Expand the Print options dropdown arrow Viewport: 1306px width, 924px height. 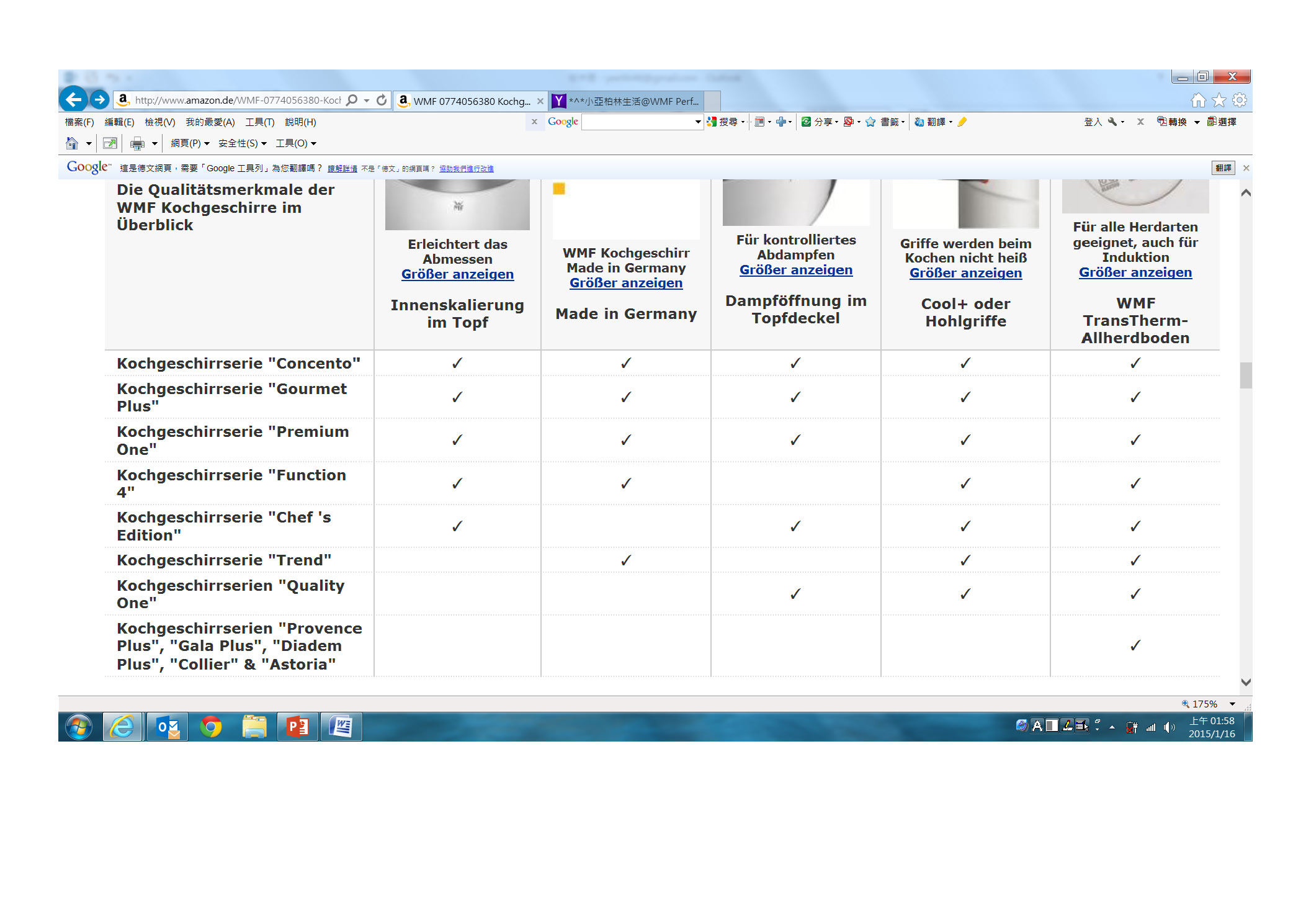tap(154, 143)
